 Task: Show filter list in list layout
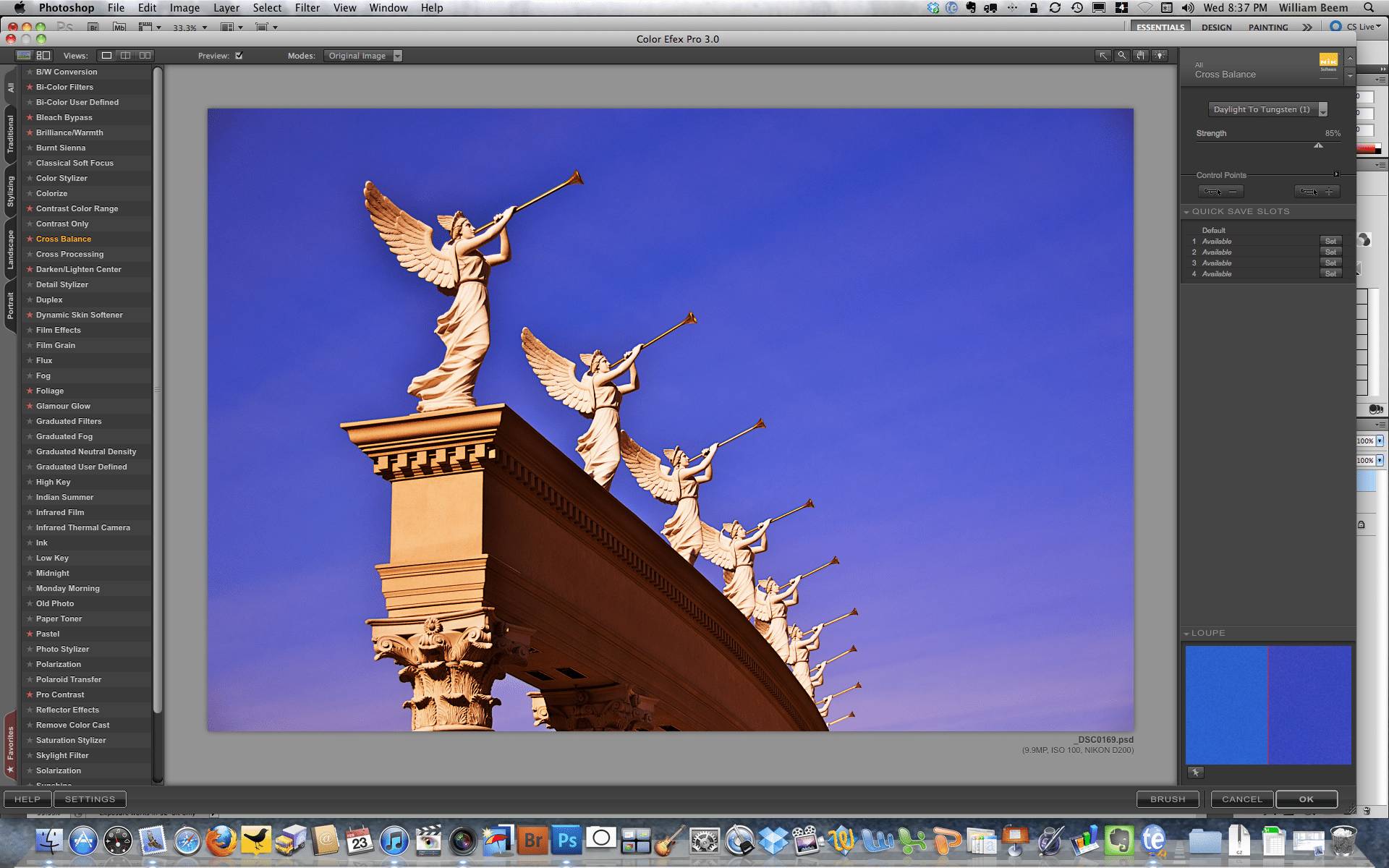pos(43,56)
